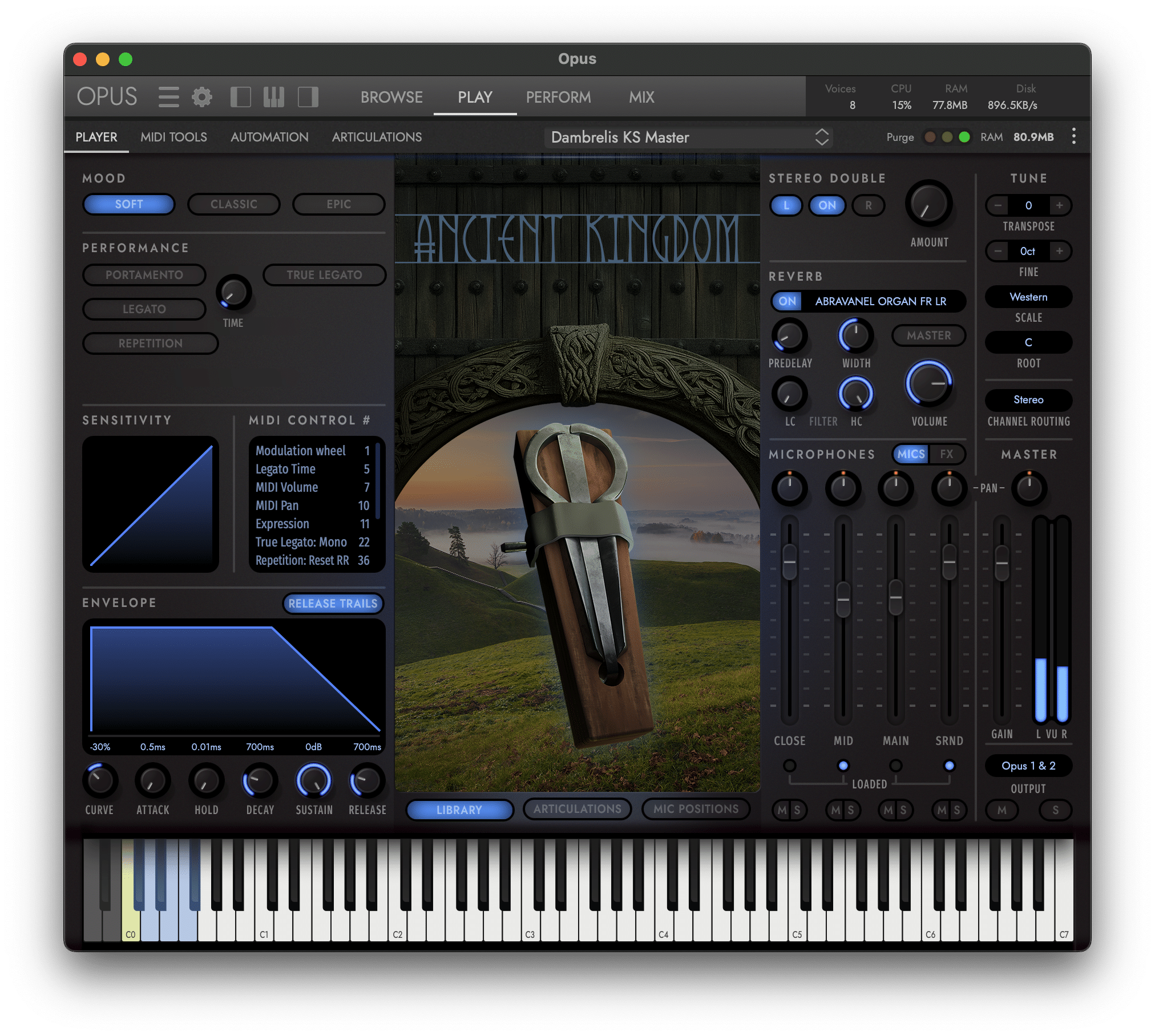1155x1036 pixels.
Task: Click the ARTICULATIONS button below artwork
Action: click(577, 809)
